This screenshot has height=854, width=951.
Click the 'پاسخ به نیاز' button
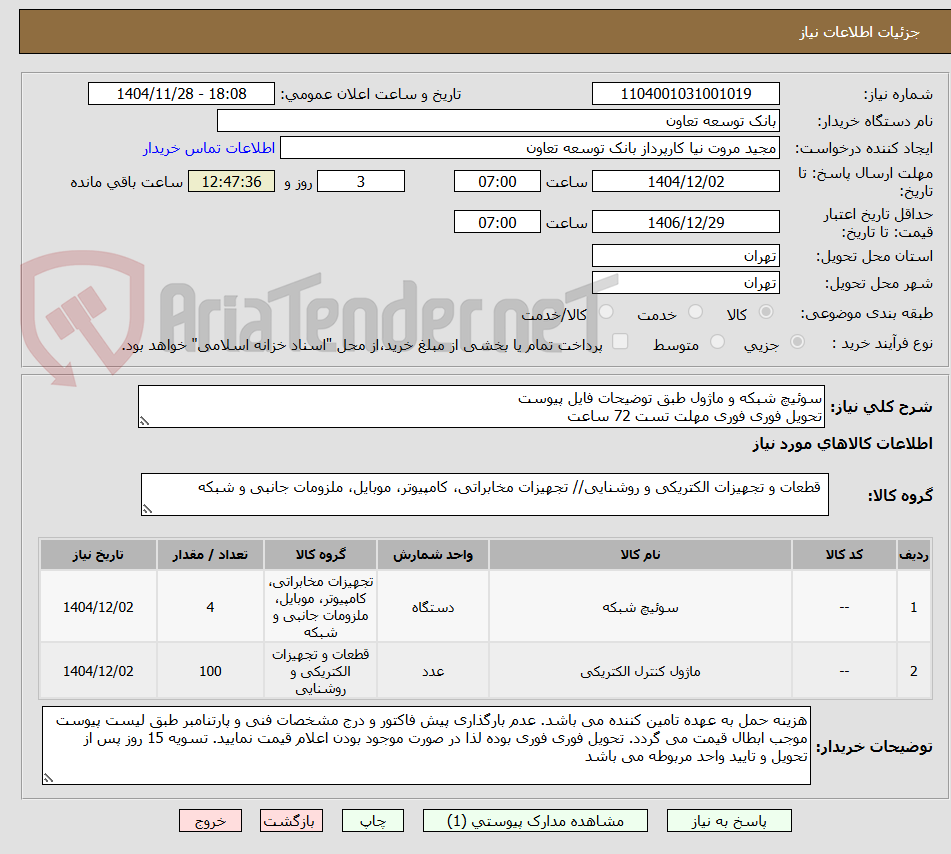click(x=729, y=821)
